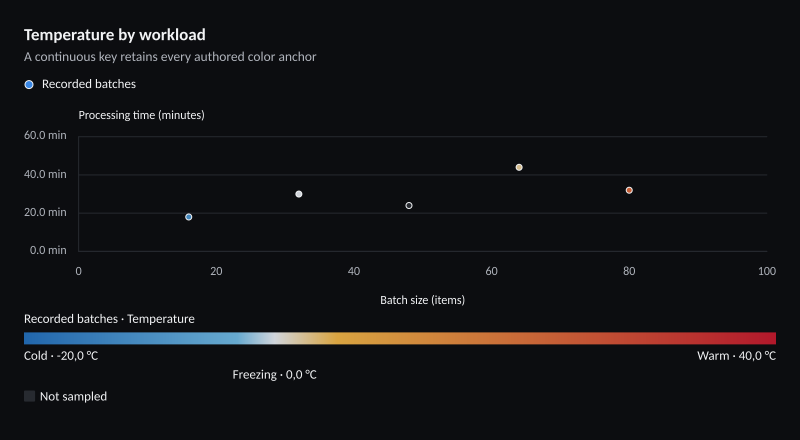Click the x-axis tick label '0'
Viewport: 800px width, 440px height.
pos(79,272)
